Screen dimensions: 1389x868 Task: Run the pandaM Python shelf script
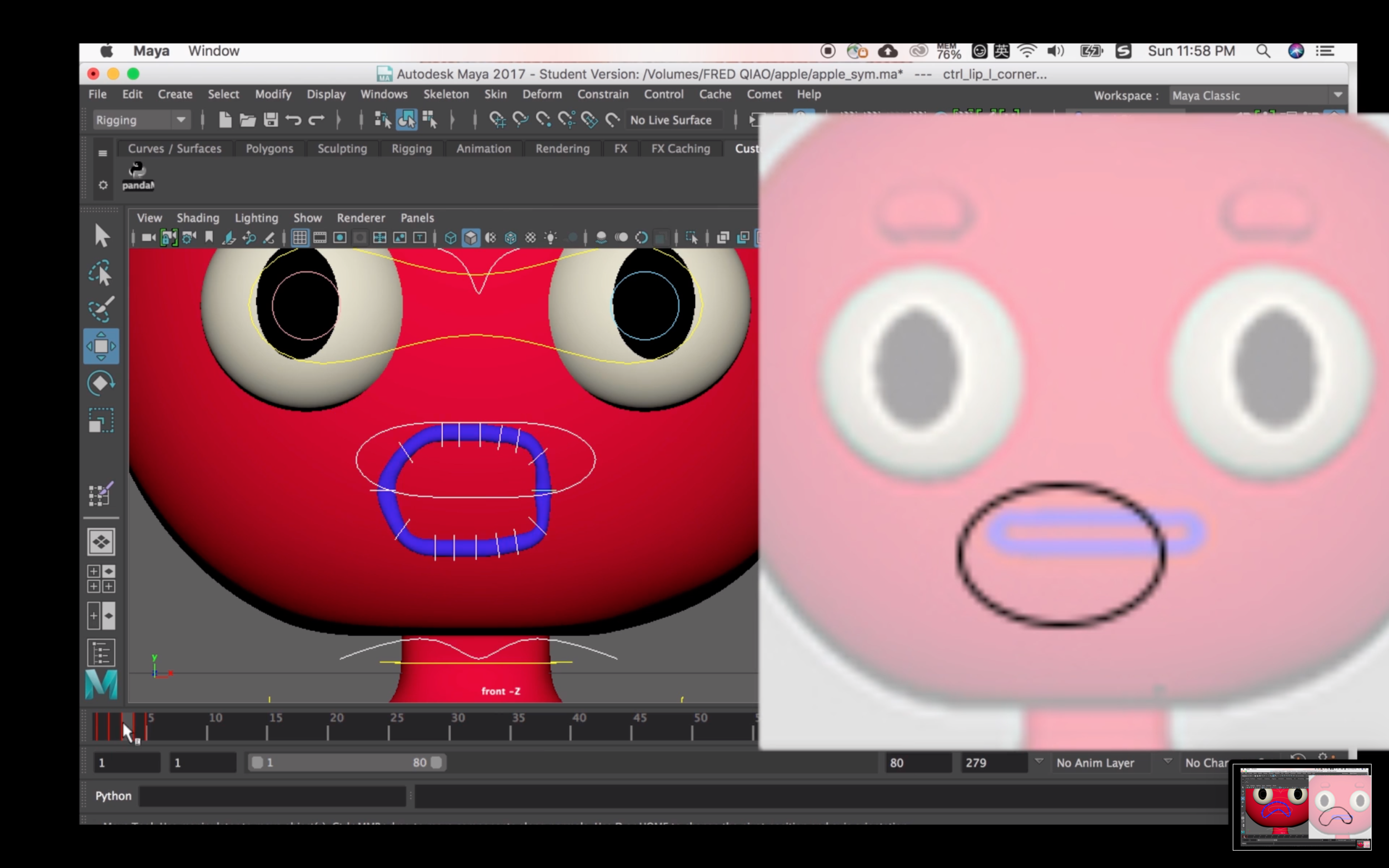point(137,175)
